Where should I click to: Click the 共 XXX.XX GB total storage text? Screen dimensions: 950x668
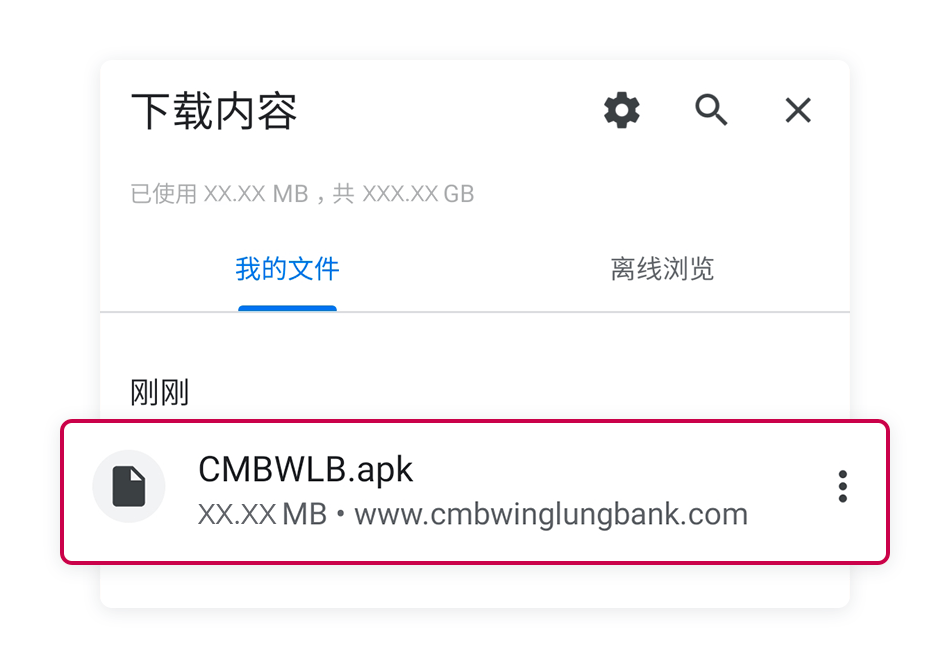click(404, 194)
